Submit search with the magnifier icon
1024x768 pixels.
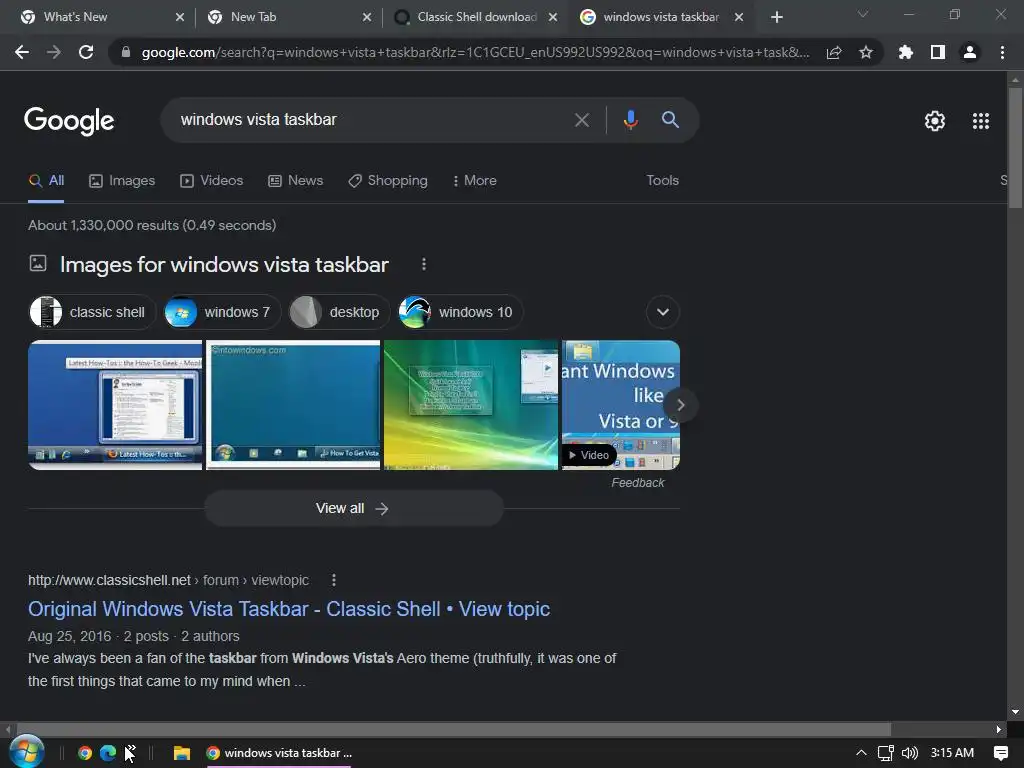670,120
